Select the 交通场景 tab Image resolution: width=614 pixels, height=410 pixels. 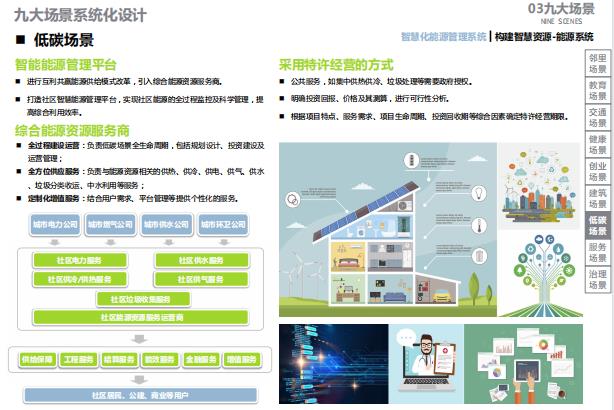(598, 117)
